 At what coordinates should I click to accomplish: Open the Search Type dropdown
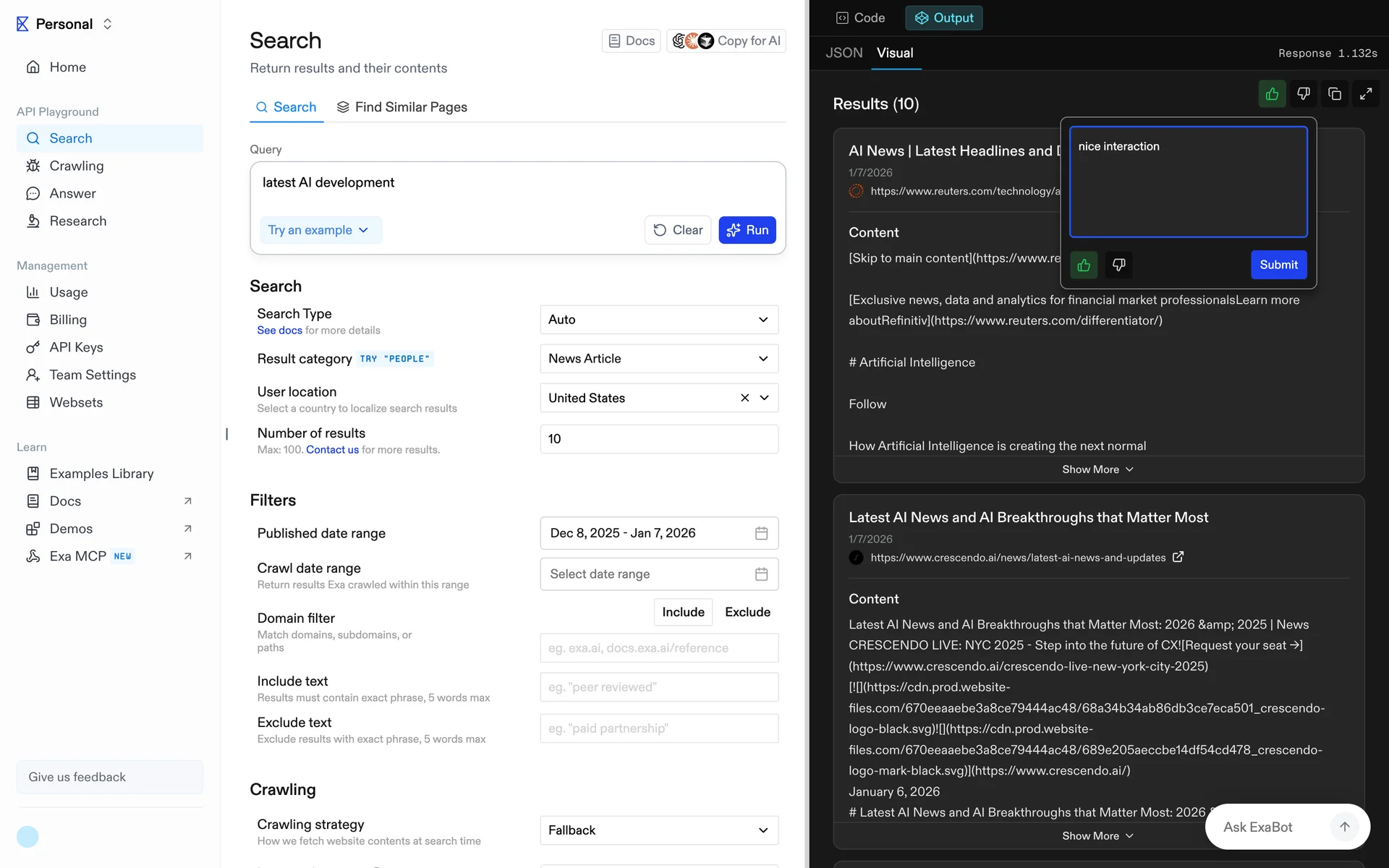658,320
